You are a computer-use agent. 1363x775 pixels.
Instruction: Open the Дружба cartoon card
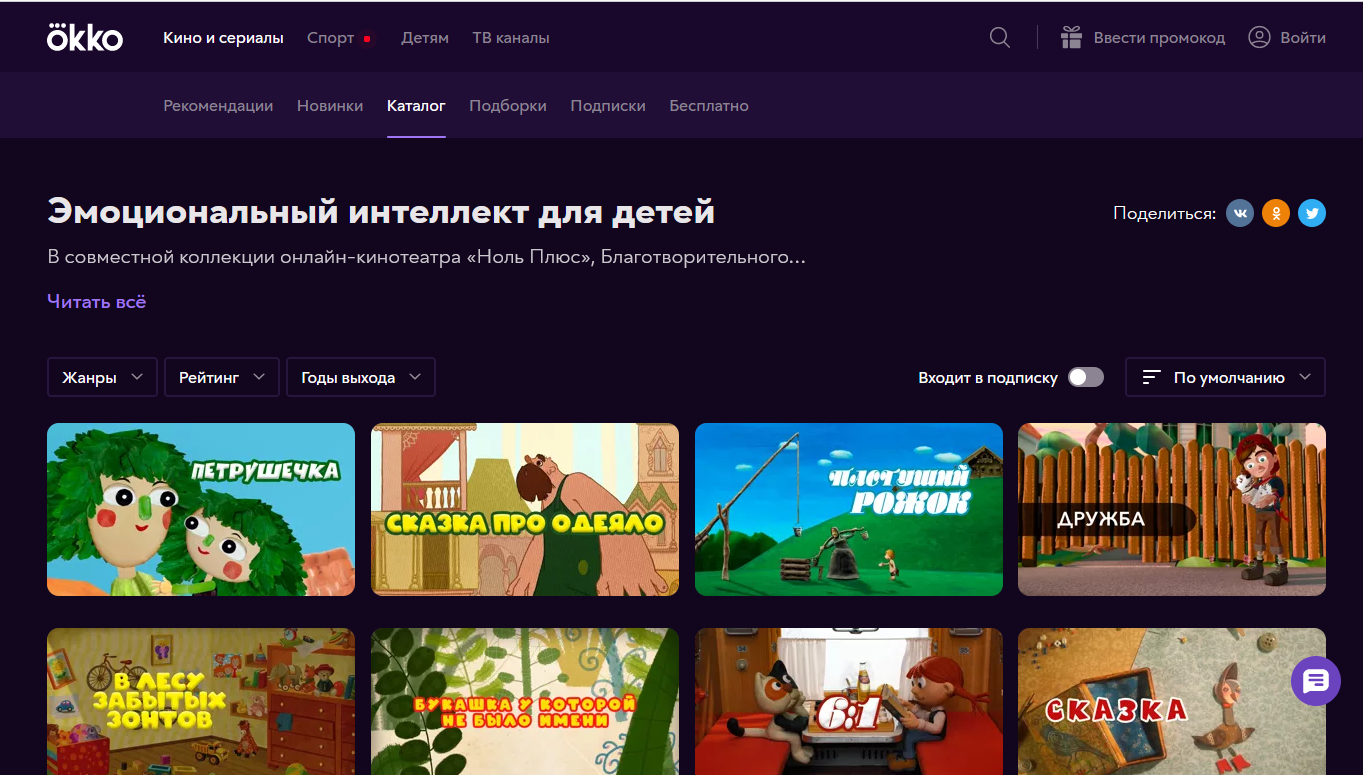coord(1172,509)
